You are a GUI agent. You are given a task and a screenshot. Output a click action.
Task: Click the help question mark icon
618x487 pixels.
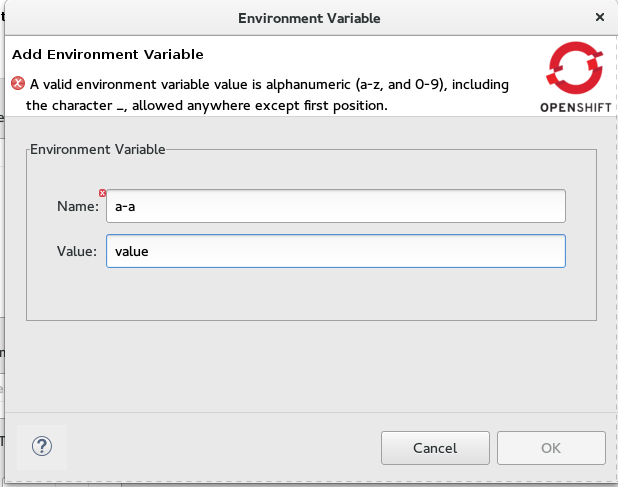(42, 446)
